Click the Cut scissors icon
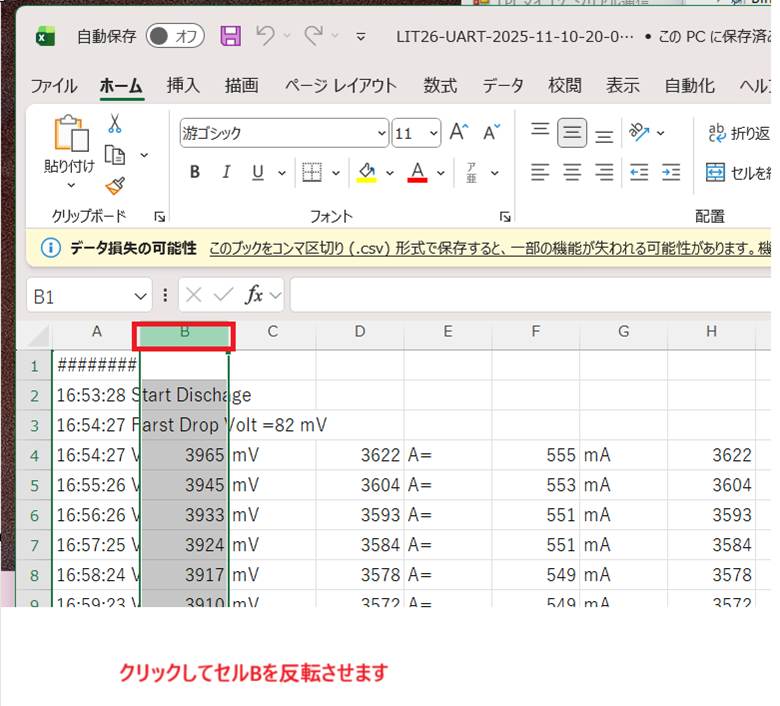The image size is (780, 706). point(115,124)
